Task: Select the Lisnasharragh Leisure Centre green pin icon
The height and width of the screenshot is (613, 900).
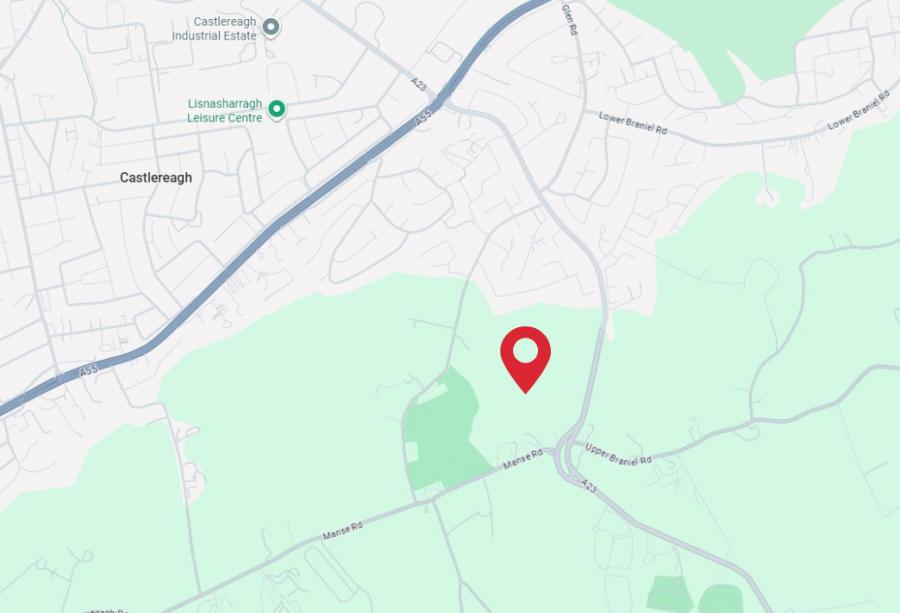Action: [x=277, y=109]
